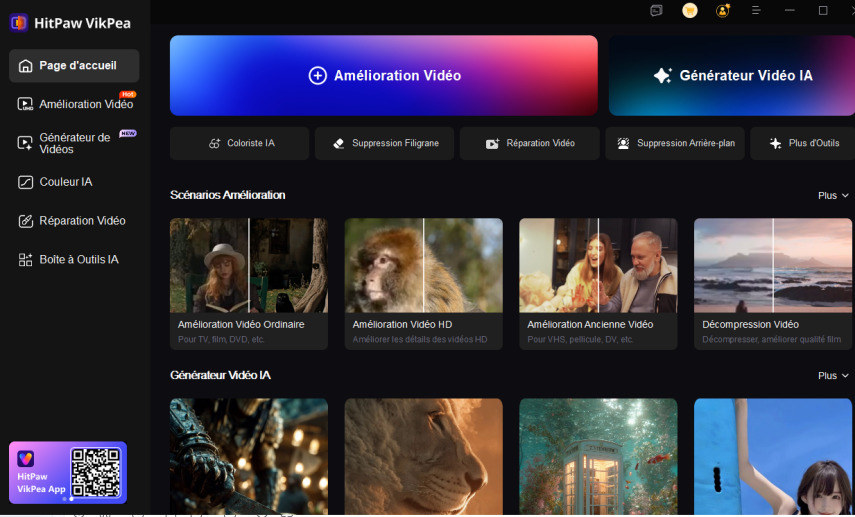Click the Générateur de Vidéos sidebar icon
855x517 pixels.
(x=25, y=143)
